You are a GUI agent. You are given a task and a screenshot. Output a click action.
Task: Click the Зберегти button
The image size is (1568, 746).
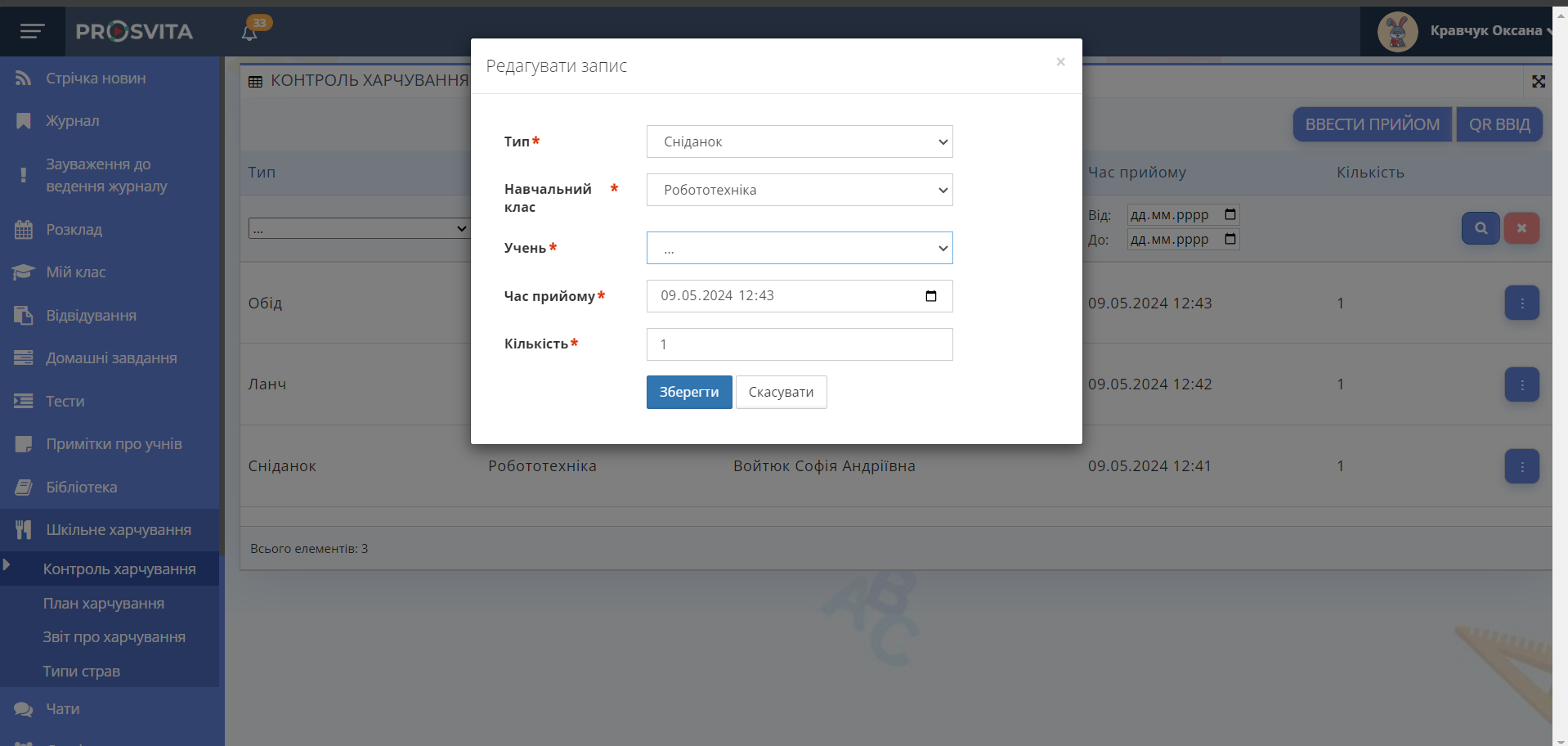688,393
